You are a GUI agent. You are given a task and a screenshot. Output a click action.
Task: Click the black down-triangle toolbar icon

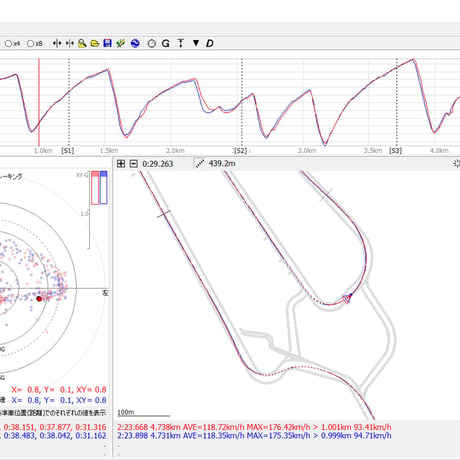click(196, 43)
